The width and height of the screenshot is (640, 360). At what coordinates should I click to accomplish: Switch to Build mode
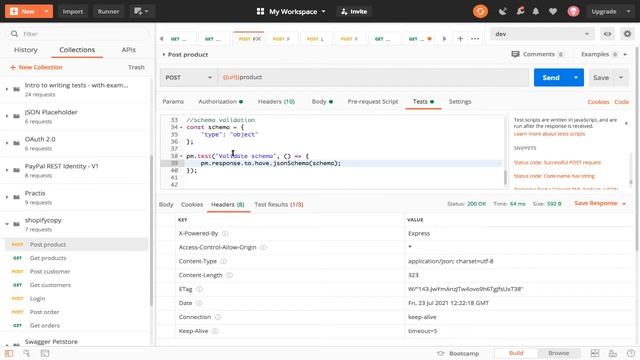tap(516, 353)
